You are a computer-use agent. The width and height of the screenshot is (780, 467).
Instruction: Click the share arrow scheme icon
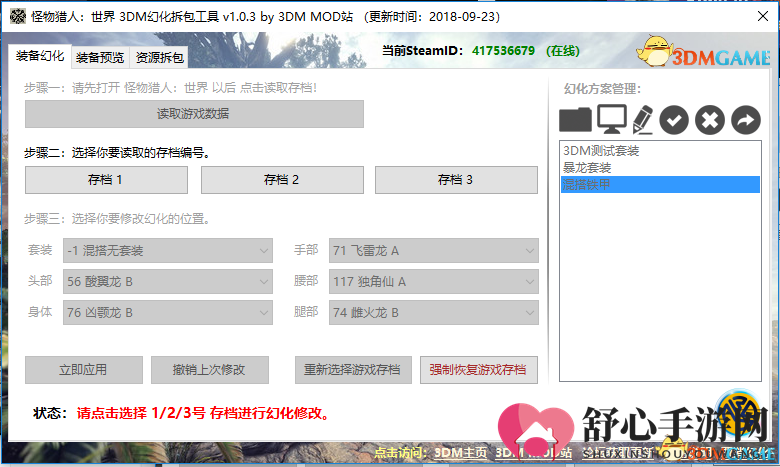[x=746, y=120]
